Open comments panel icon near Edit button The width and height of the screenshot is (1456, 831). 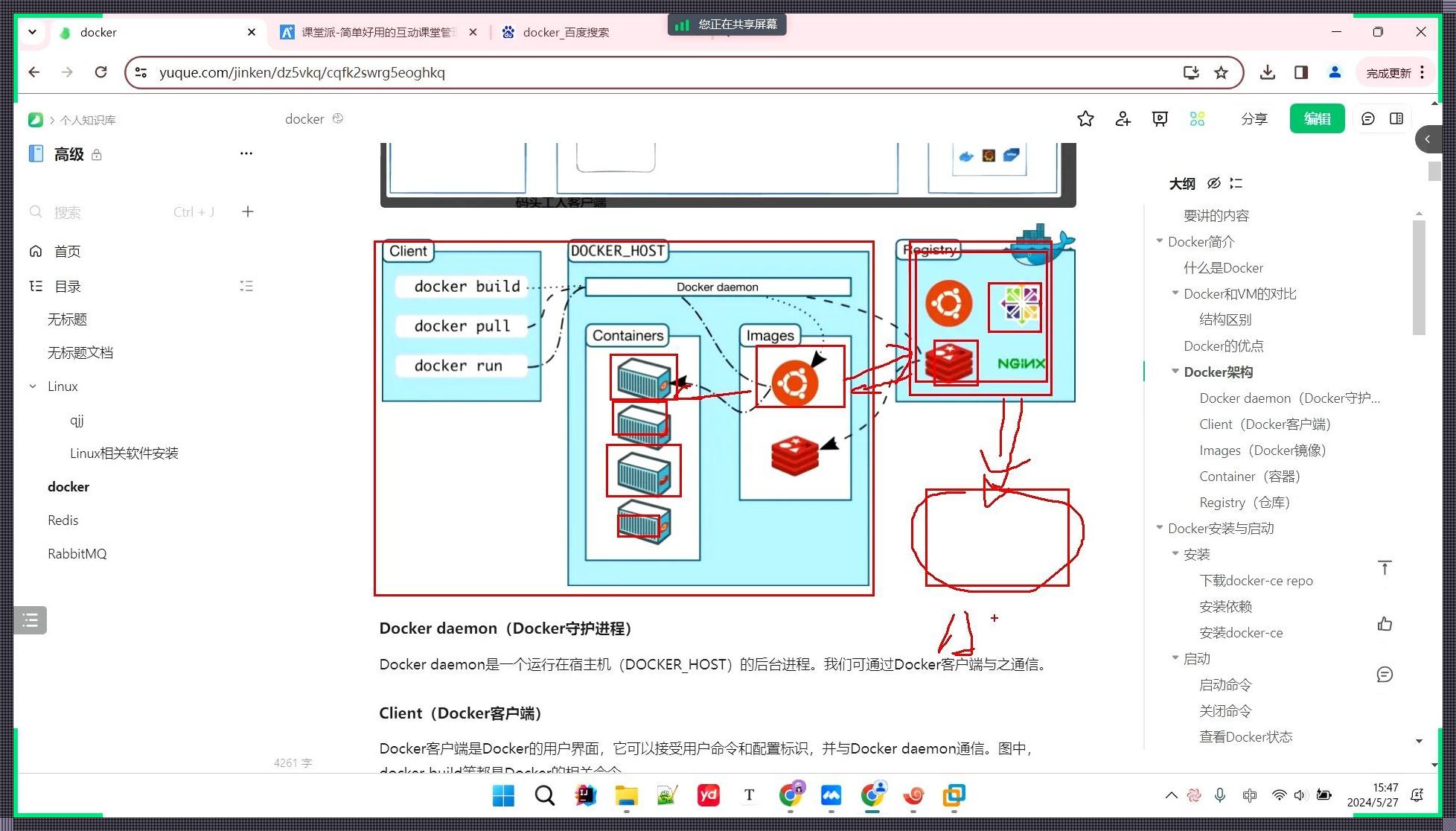pyautogui.click(x=1368, y=119)
